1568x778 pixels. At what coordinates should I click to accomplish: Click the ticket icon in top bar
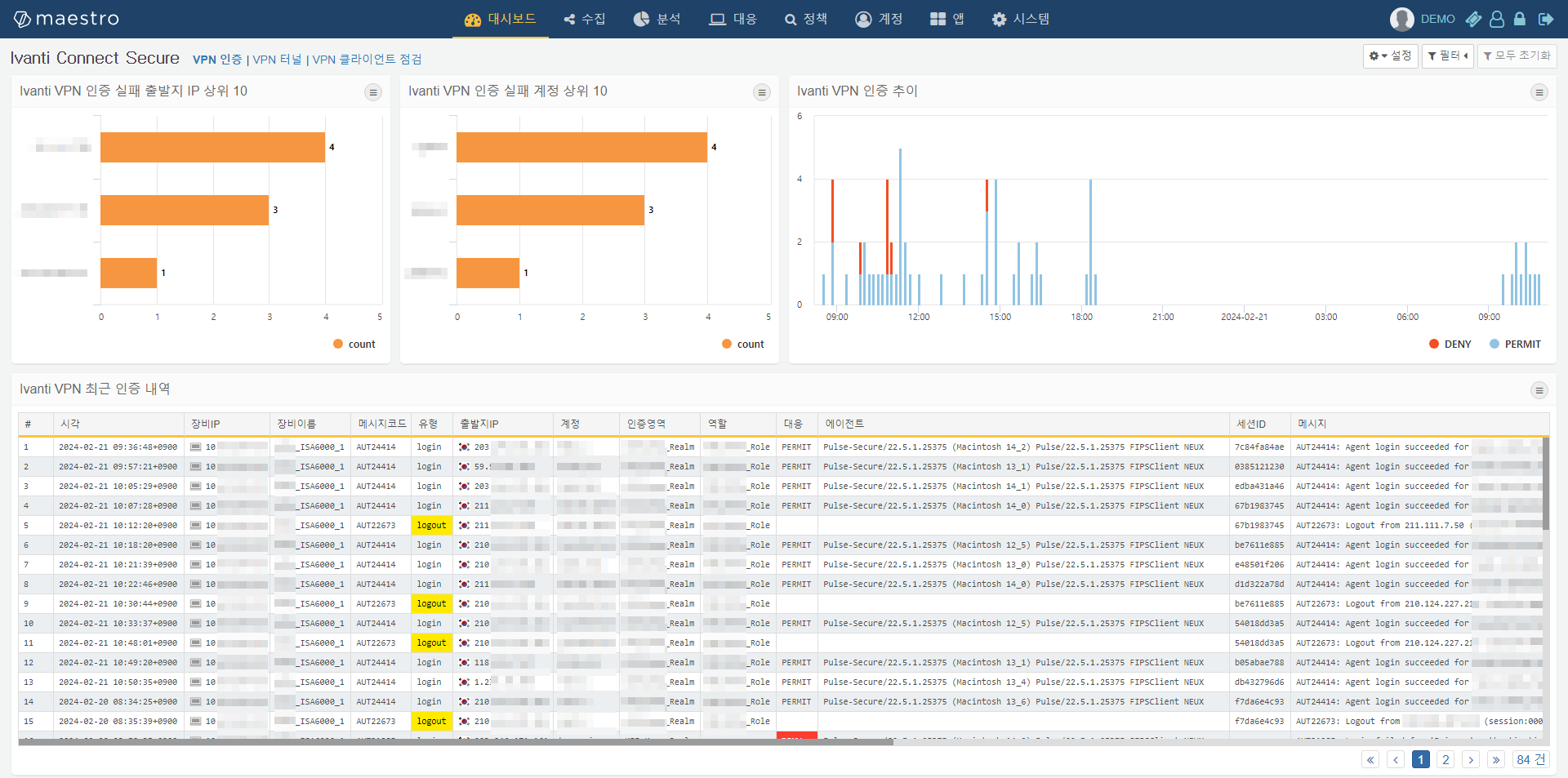(x=1473, y=19)
